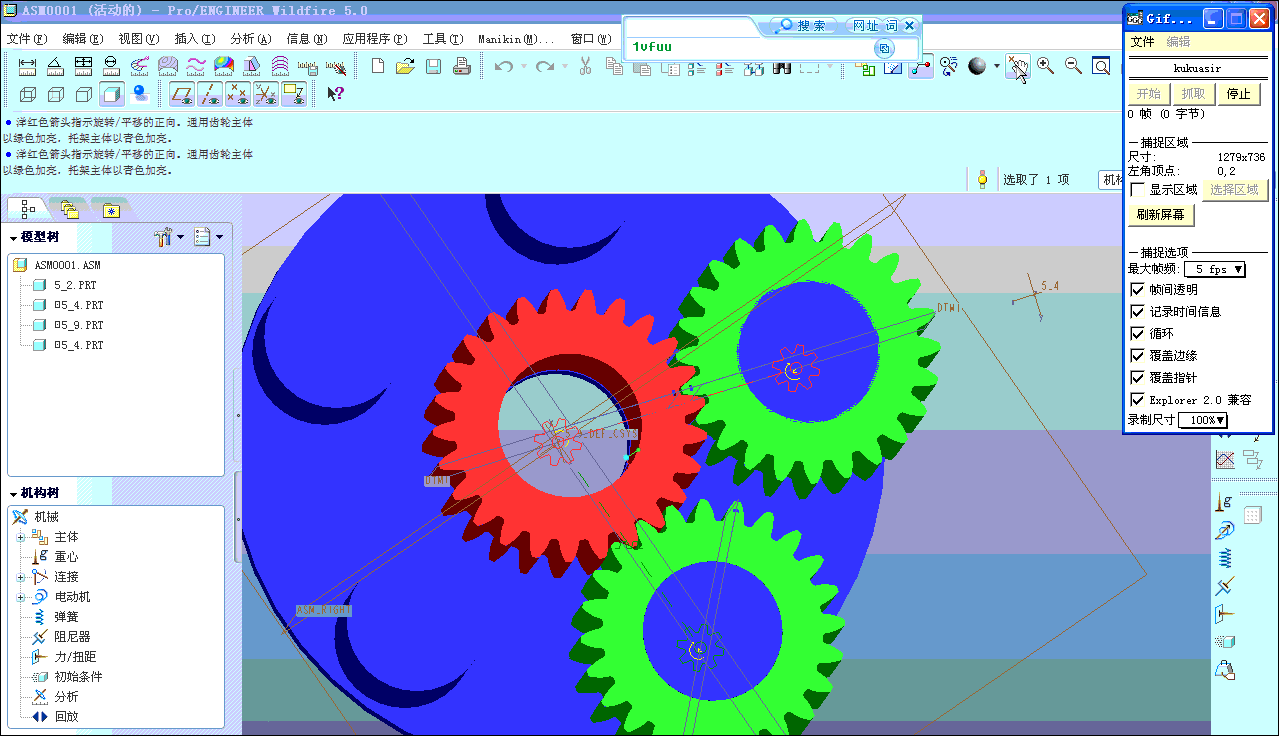
Task: Click the measure results graph icon
Action: click(1225, 460)
